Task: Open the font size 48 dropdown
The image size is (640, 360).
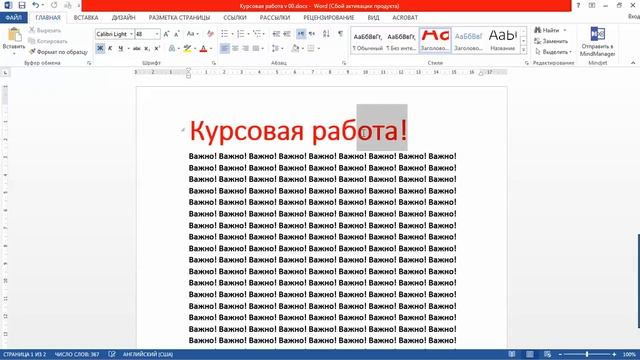Action: point(157,34)
